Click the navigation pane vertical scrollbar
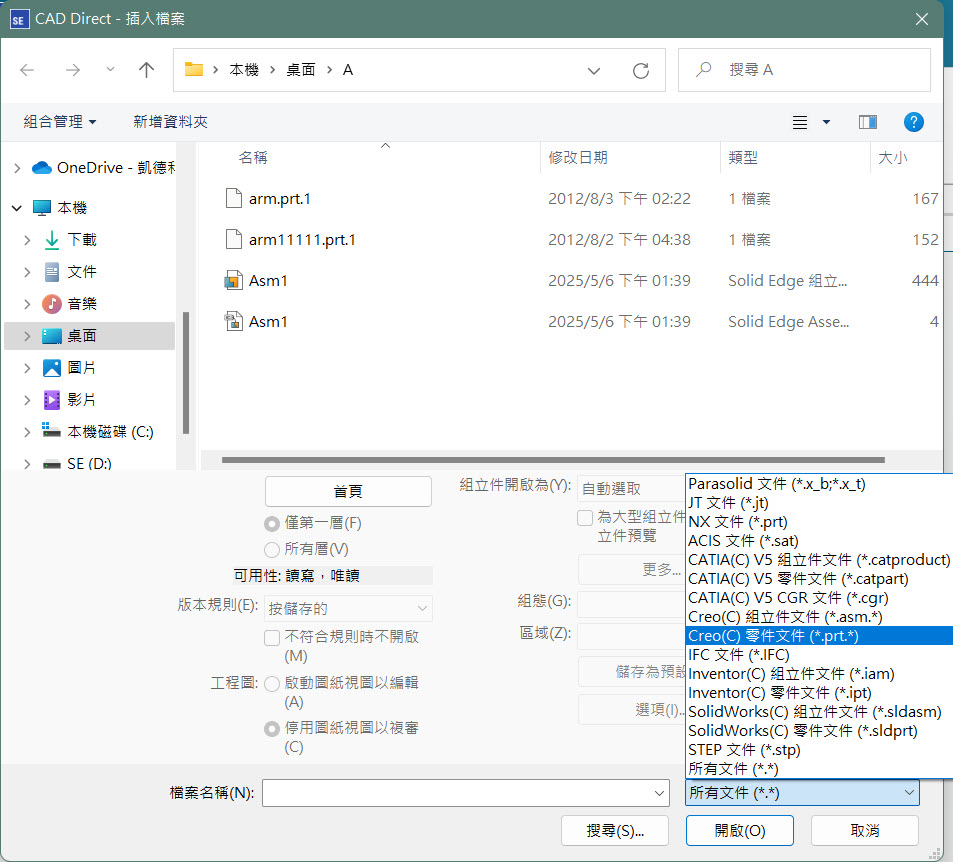 tap(185, 373)
